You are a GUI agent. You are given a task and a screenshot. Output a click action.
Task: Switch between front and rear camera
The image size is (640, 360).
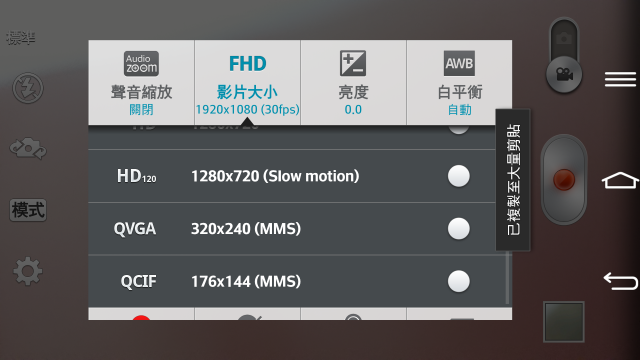coord(28,148)
